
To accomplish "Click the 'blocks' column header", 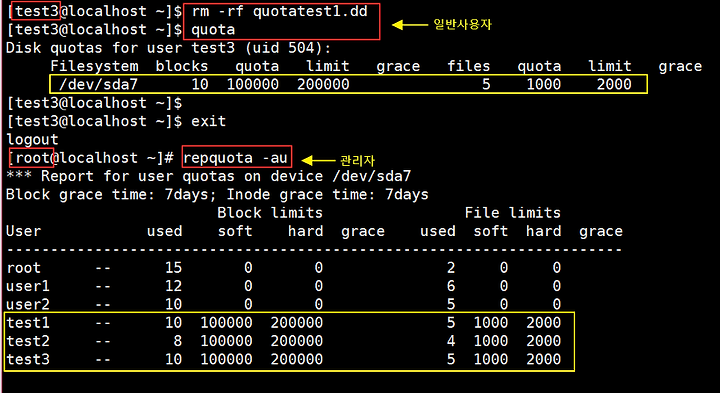I will pyautogui.click(x=182, y=67).
